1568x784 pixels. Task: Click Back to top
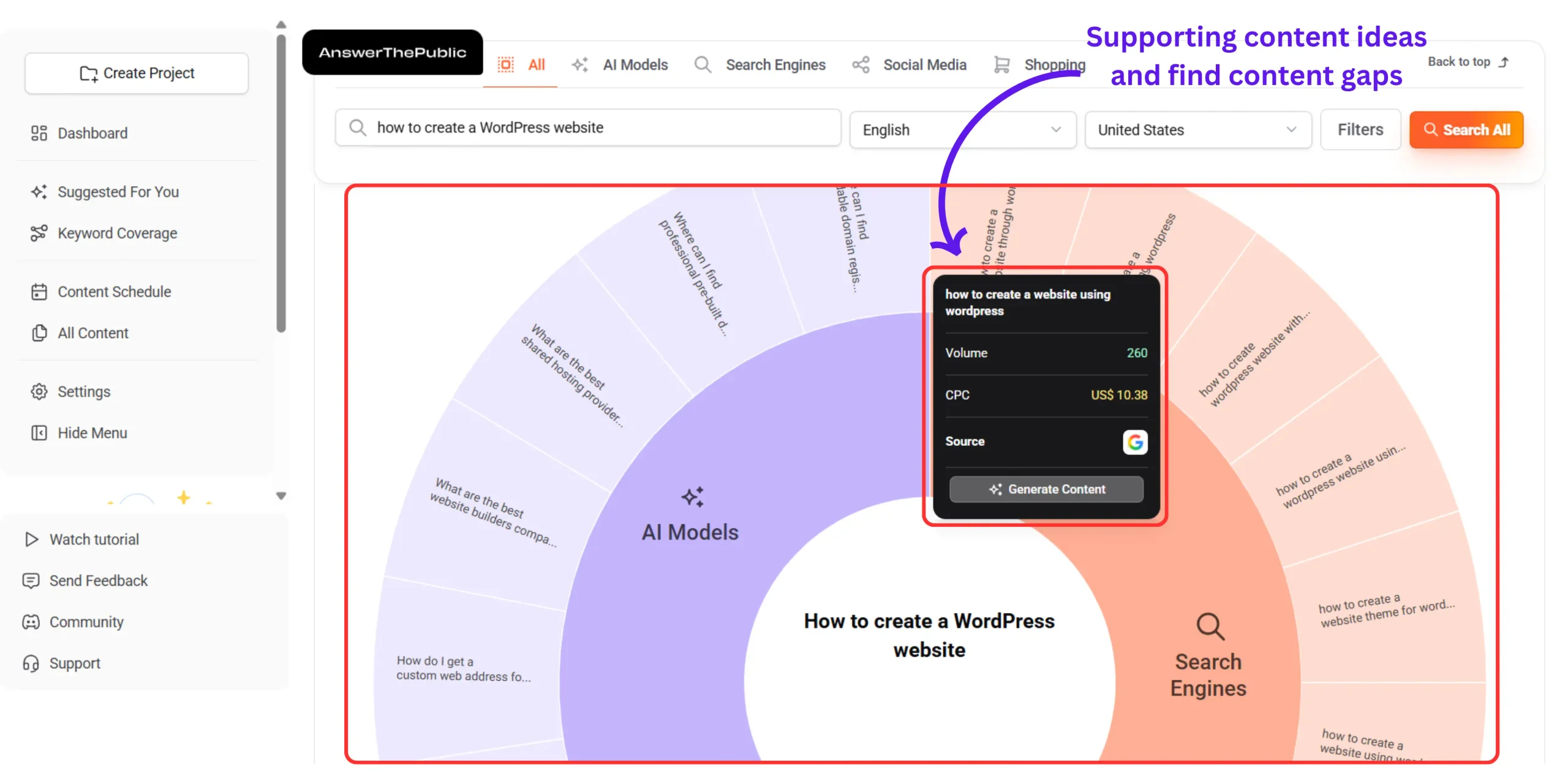[1468, 62]
